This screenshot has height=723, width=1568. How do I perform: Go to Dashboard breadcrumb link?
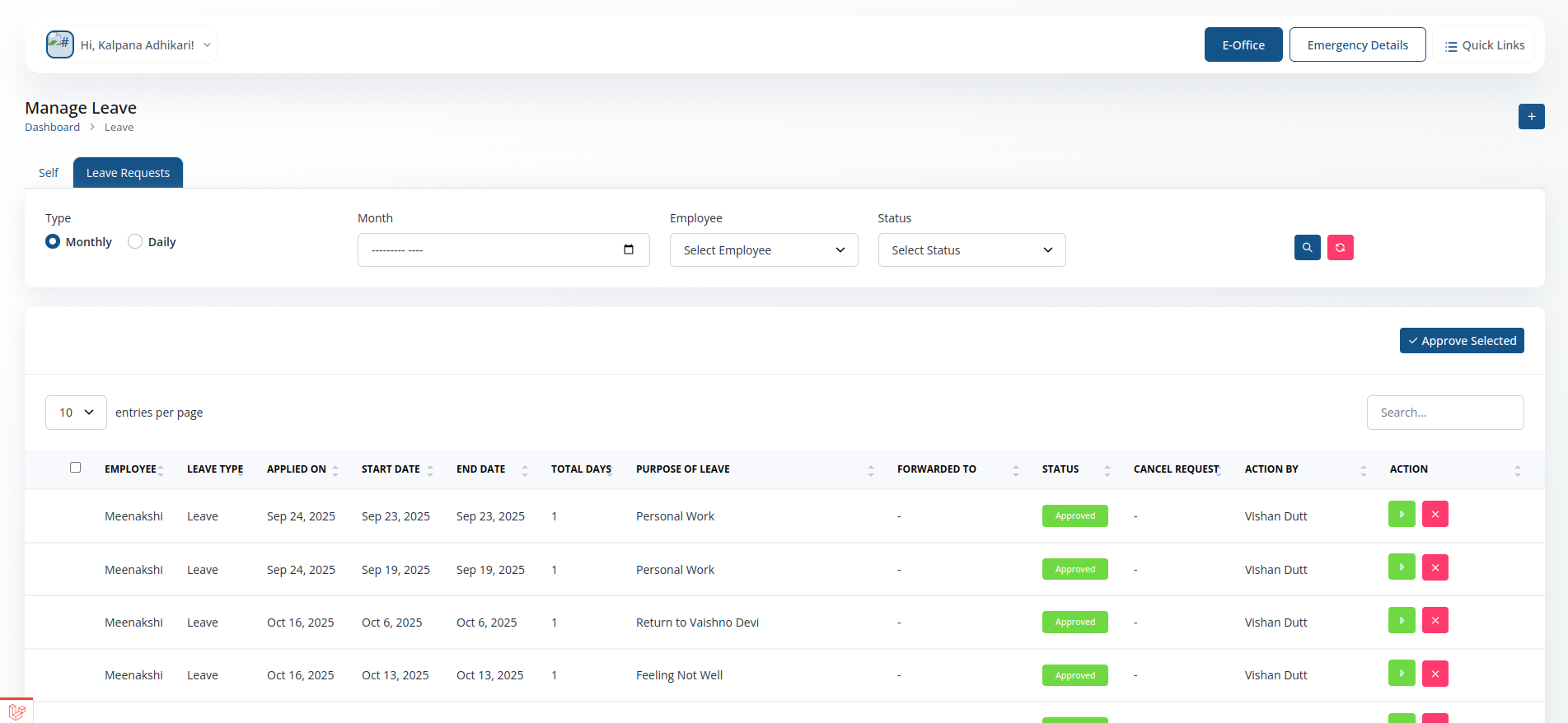(52, 127)
